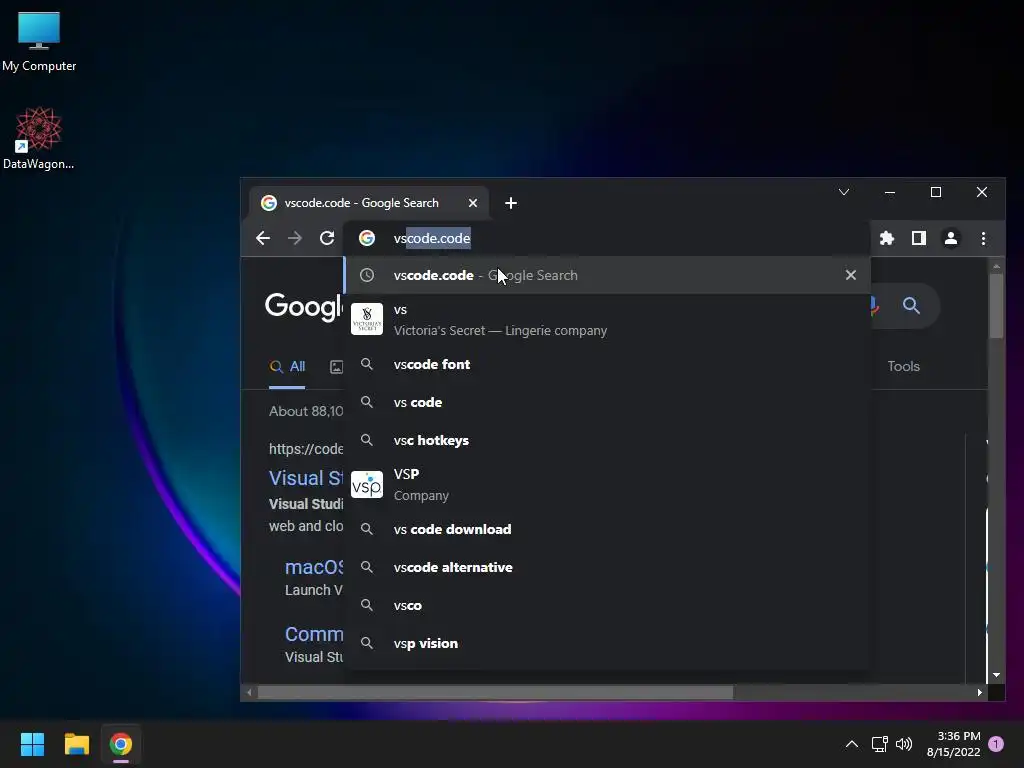This screenshot has width=1024, height=768.
Task: Open the Chrome profile avatar icon
Action: (951, 238)
